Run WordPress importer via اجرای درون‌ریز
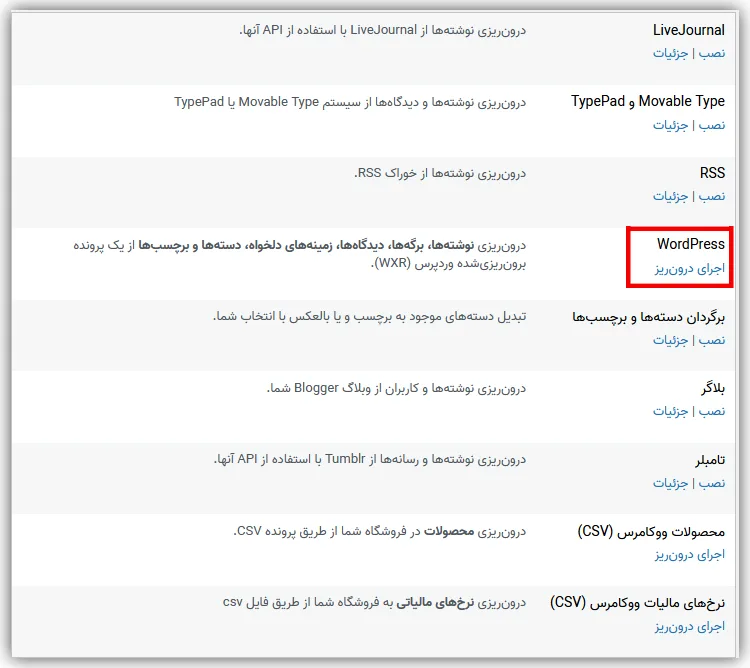 pos(690,268)
